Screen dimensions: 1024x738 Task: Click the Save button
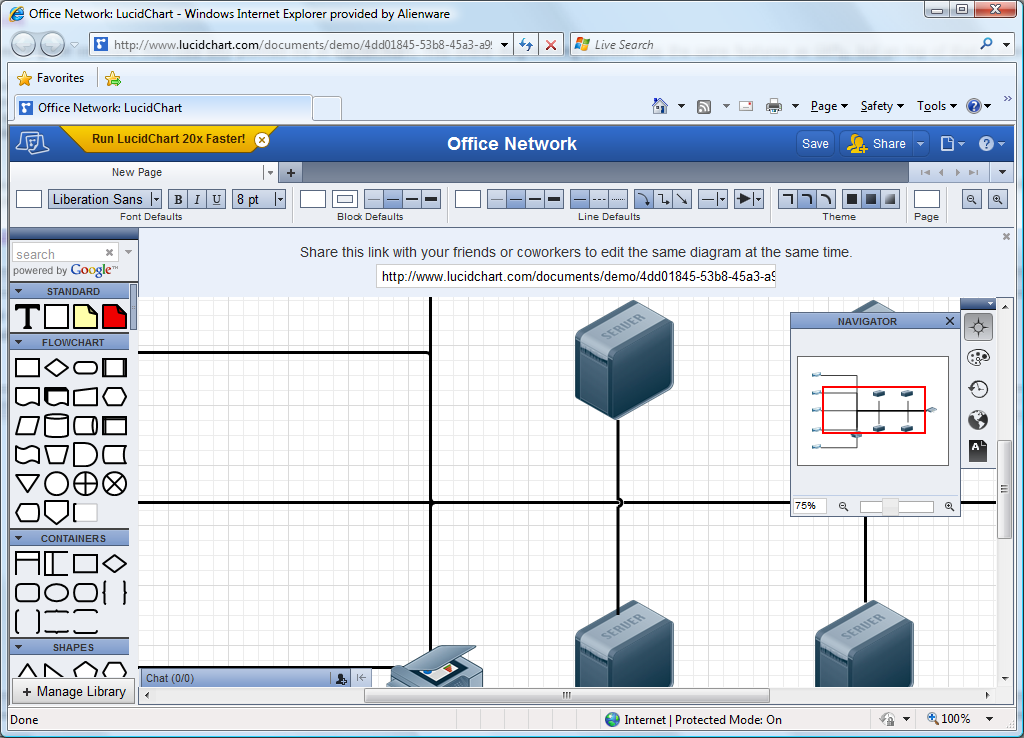point(815,144)
